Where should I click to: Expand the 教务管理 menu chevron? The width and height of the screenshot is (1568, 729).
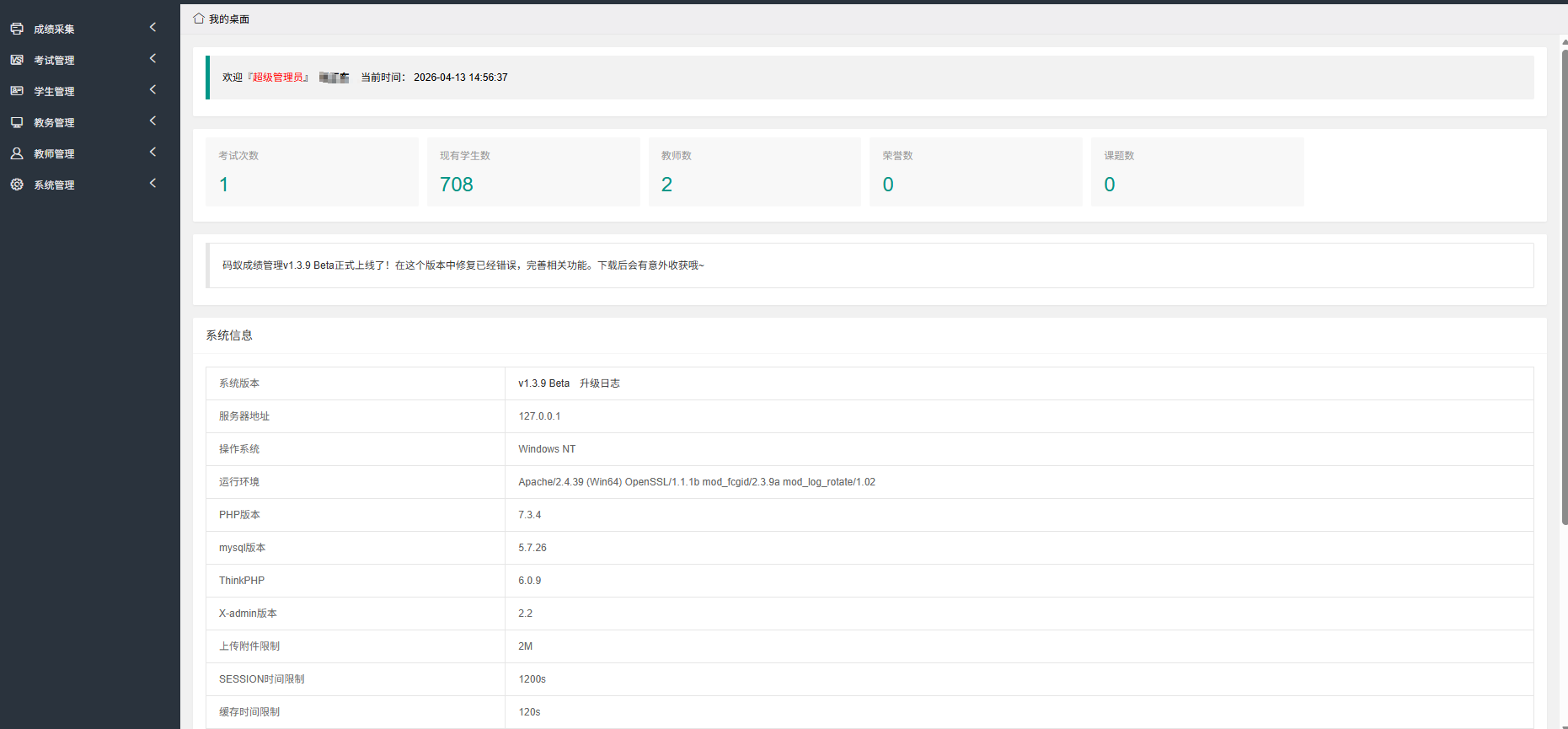tap(153, 121)
